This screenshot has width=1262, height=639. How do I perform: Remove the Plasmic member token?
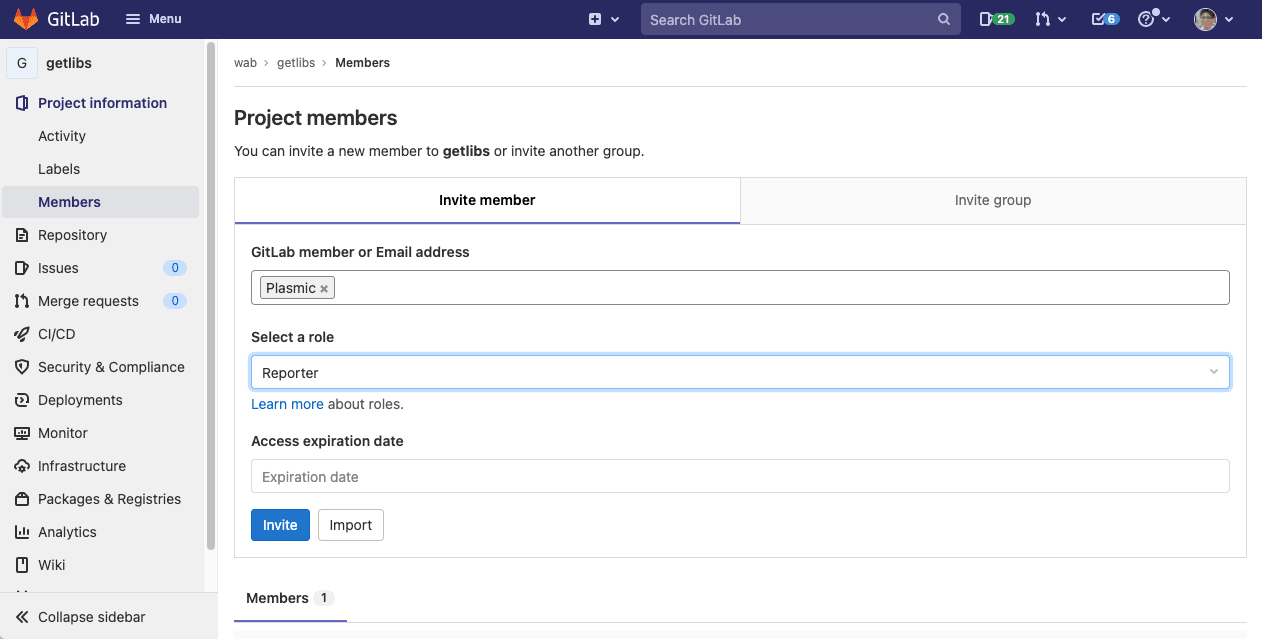[x=324, y=289]
